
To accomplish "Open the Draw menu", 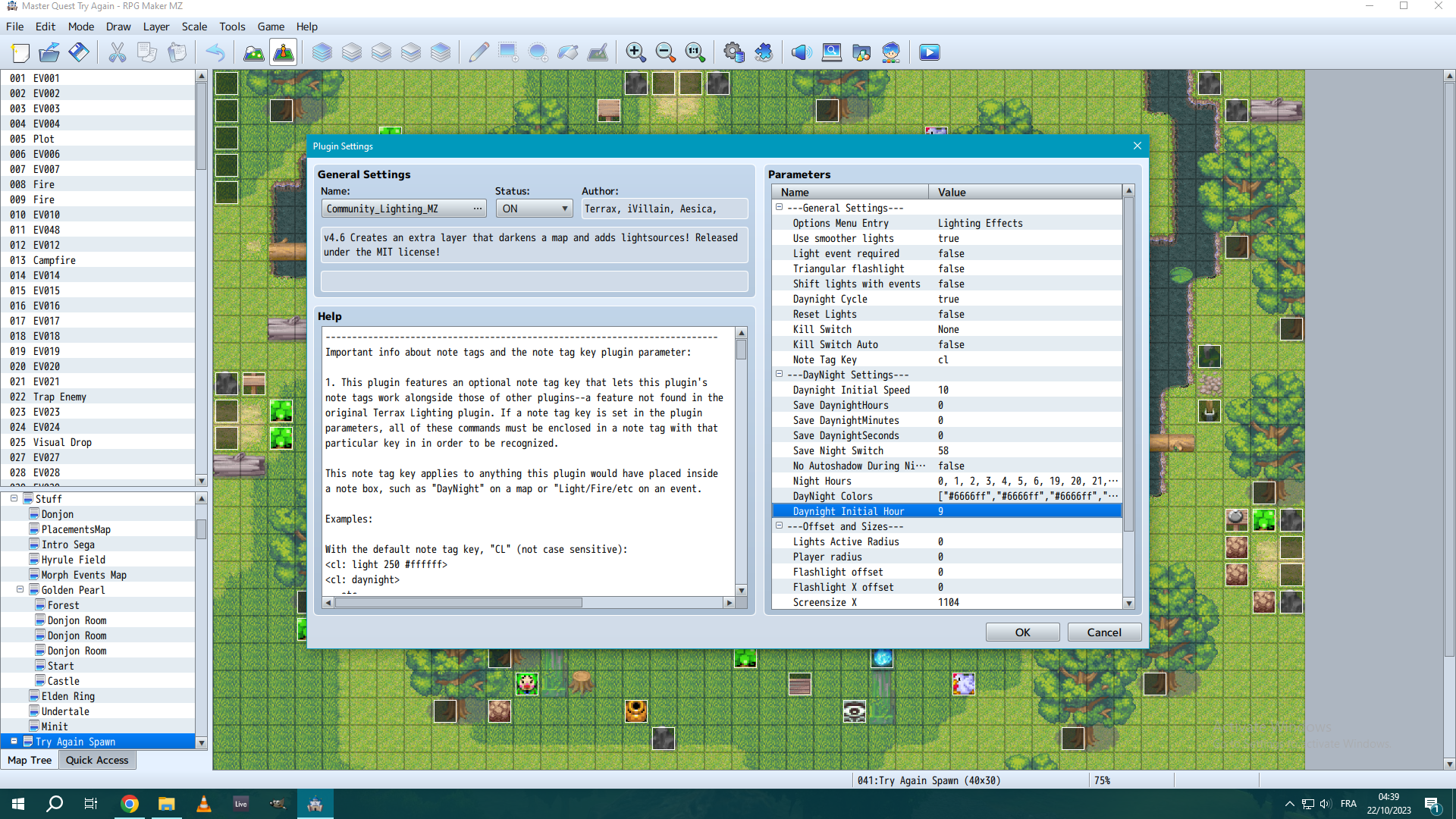I will pyautogui.click(x=118, y=27).
